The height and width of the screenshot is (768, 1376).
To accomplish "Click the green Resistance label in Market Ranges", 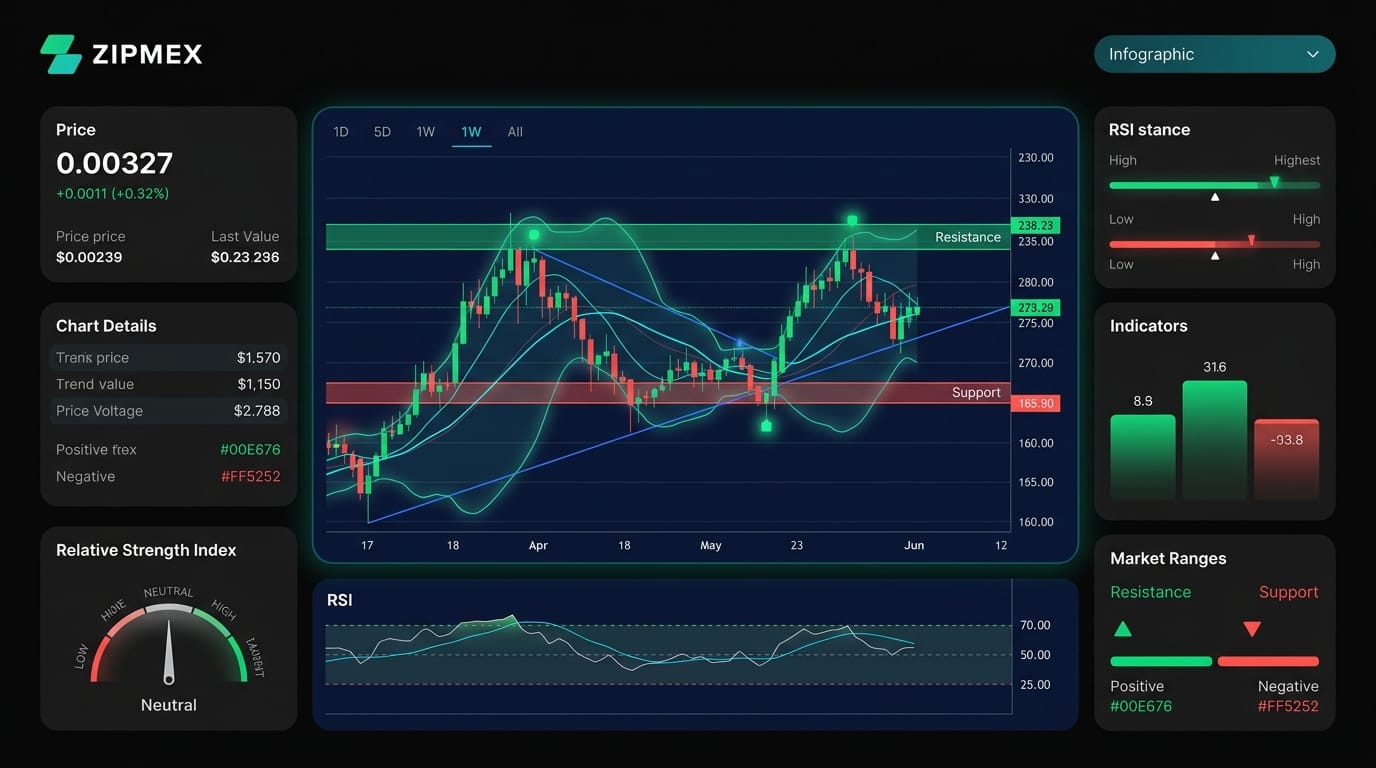I will pyautogui.click(x=1150, y=592).
